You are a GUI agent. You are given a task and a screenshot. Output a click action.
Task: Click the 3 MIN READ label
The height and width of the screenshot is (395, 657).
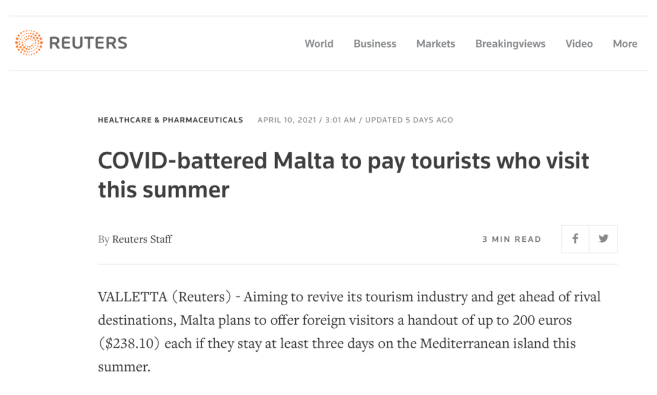point(512,239)
